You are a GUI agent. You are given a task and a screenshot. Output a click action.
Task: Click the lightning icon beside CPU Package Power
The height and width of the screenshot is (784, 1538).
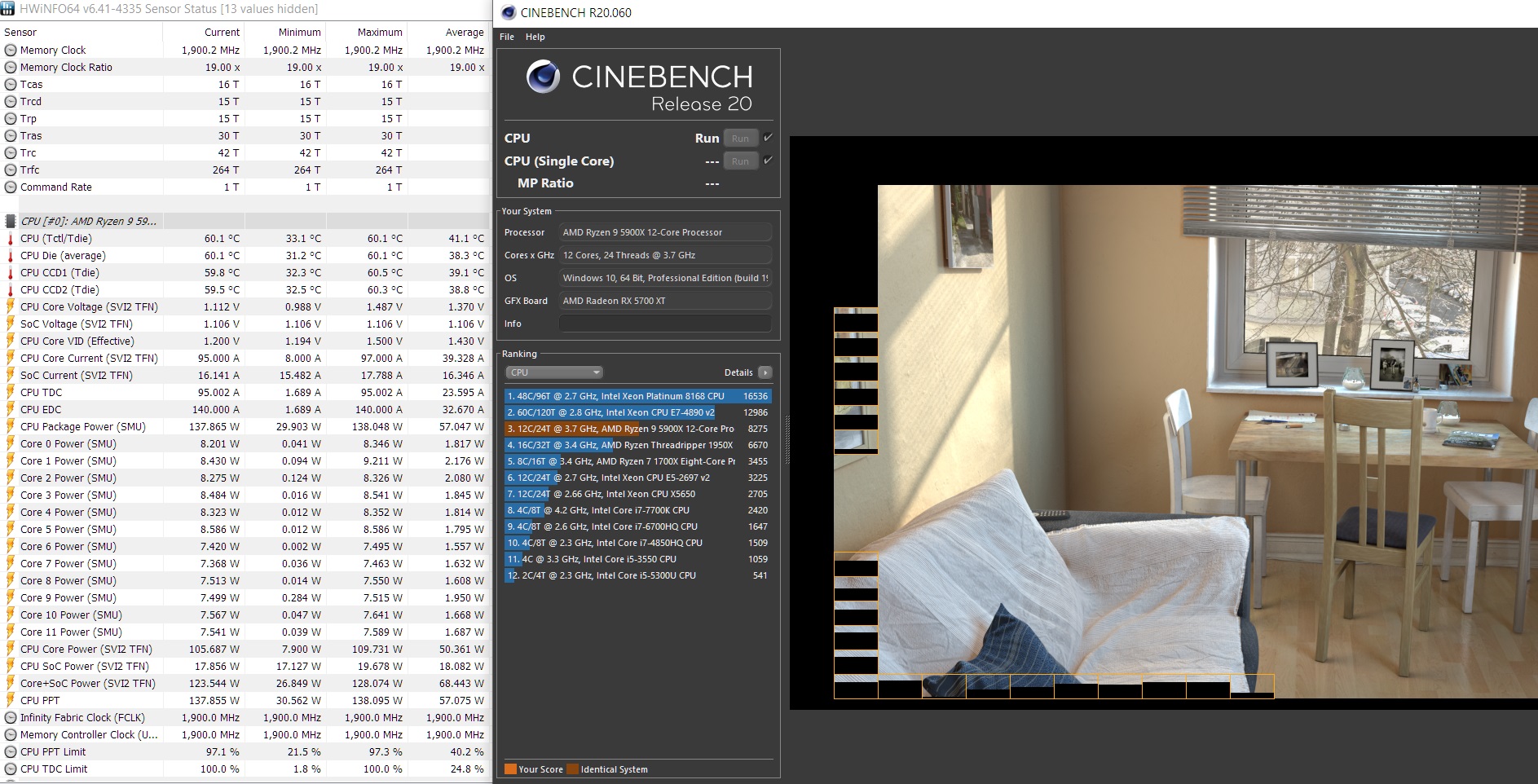[11, 427]
